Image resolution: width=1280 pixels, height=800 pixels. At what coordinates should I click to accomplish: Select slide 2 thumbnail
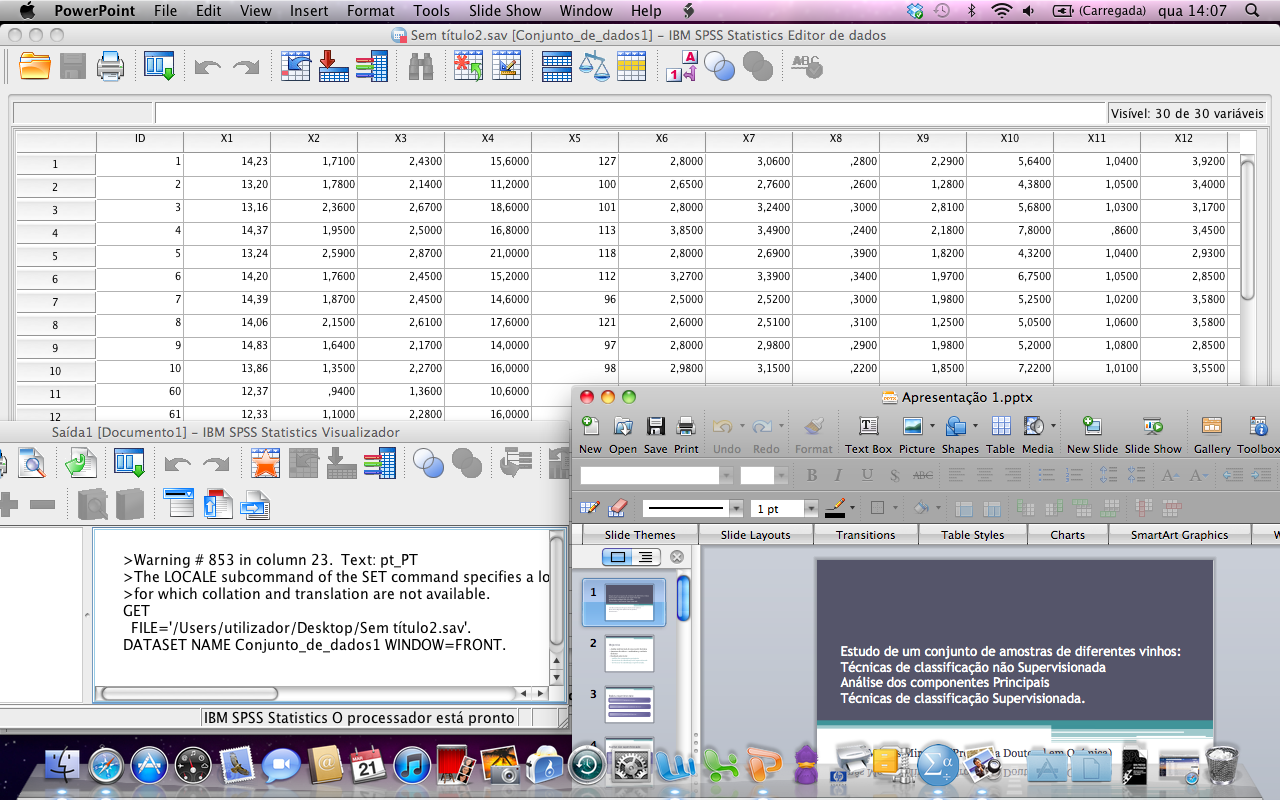(x=630, y=653)
